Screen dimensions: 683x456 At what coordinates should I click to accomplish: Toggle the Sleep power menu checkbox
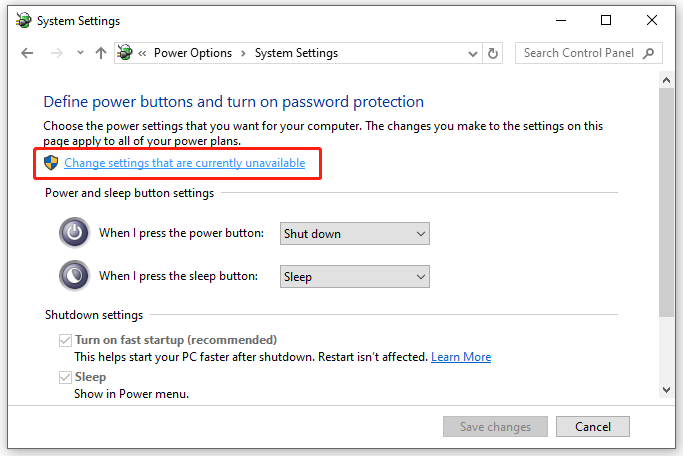click(66, 377)
